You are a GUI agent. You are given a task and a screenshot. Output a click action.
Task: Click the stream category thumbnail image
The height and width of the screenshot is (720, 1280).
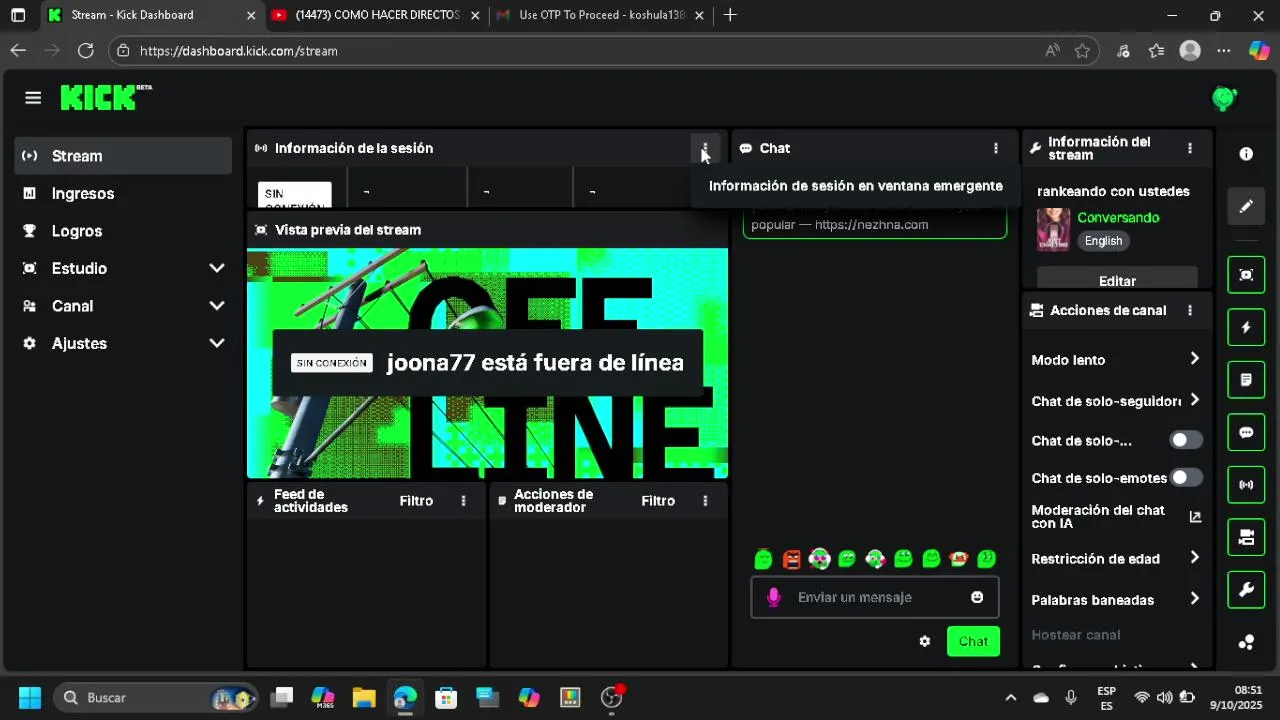(1053, 229)
